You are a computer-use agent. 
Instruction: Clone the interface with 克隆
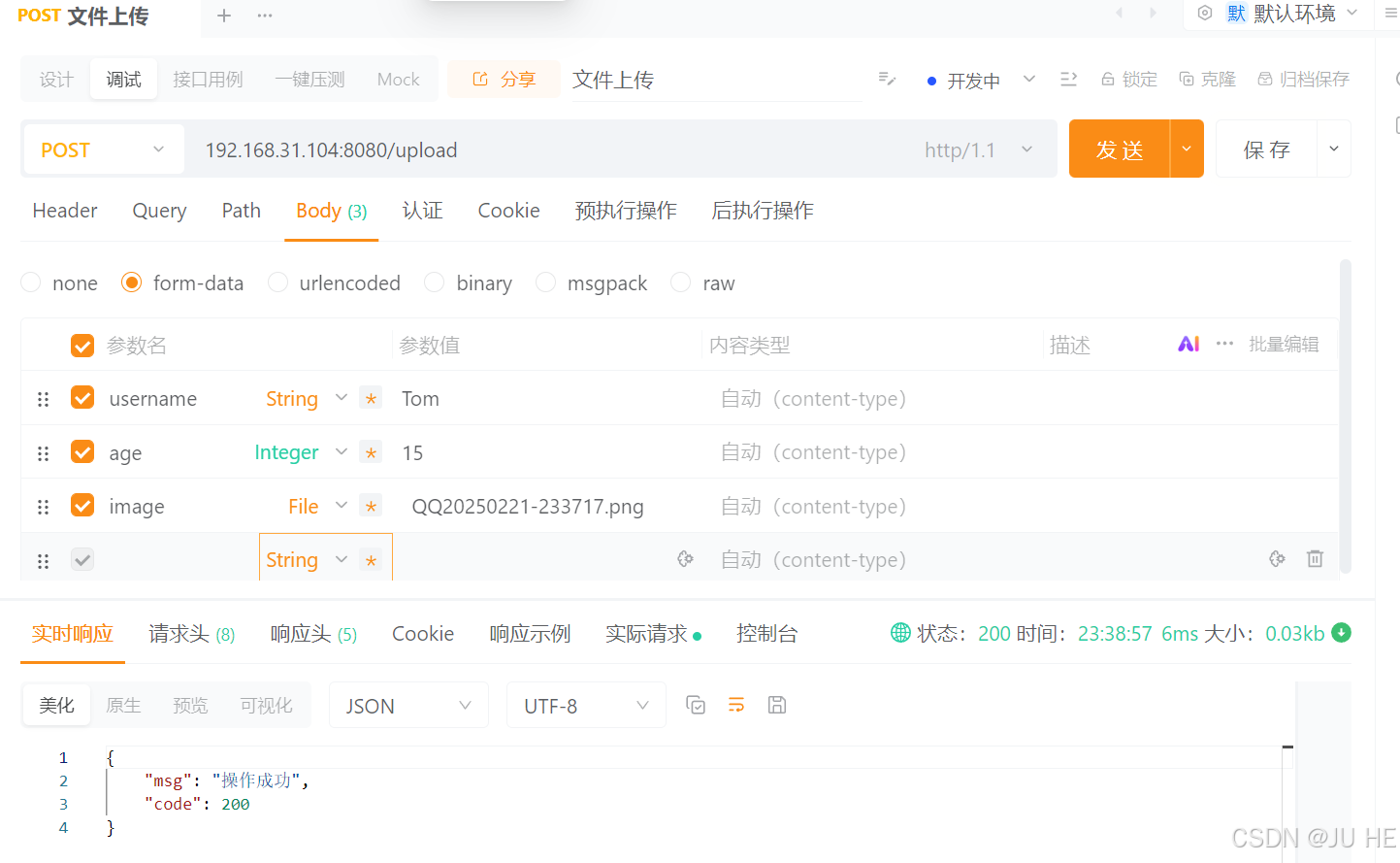[x=1208, y=80]
